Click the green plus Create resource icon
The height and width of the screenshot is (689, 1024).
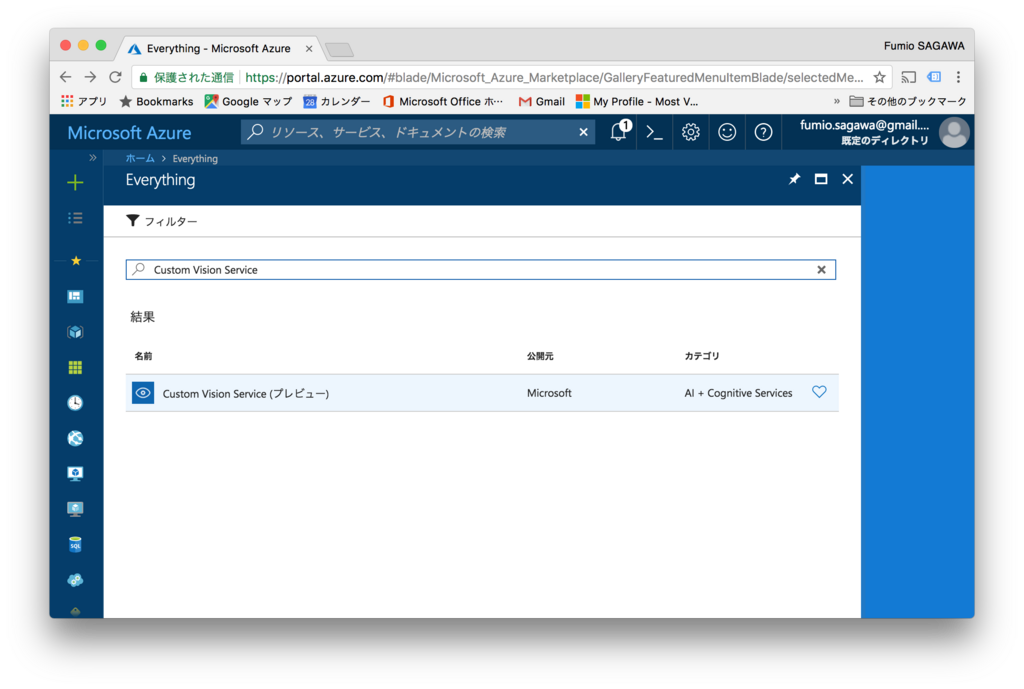point(75,182)
